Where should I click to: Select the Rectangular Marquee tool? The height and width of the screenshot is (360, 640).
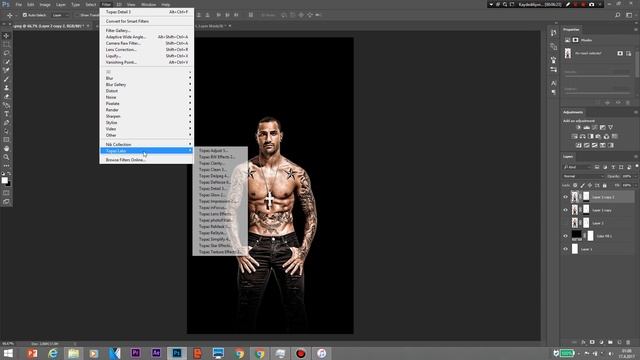pos(6,44)
